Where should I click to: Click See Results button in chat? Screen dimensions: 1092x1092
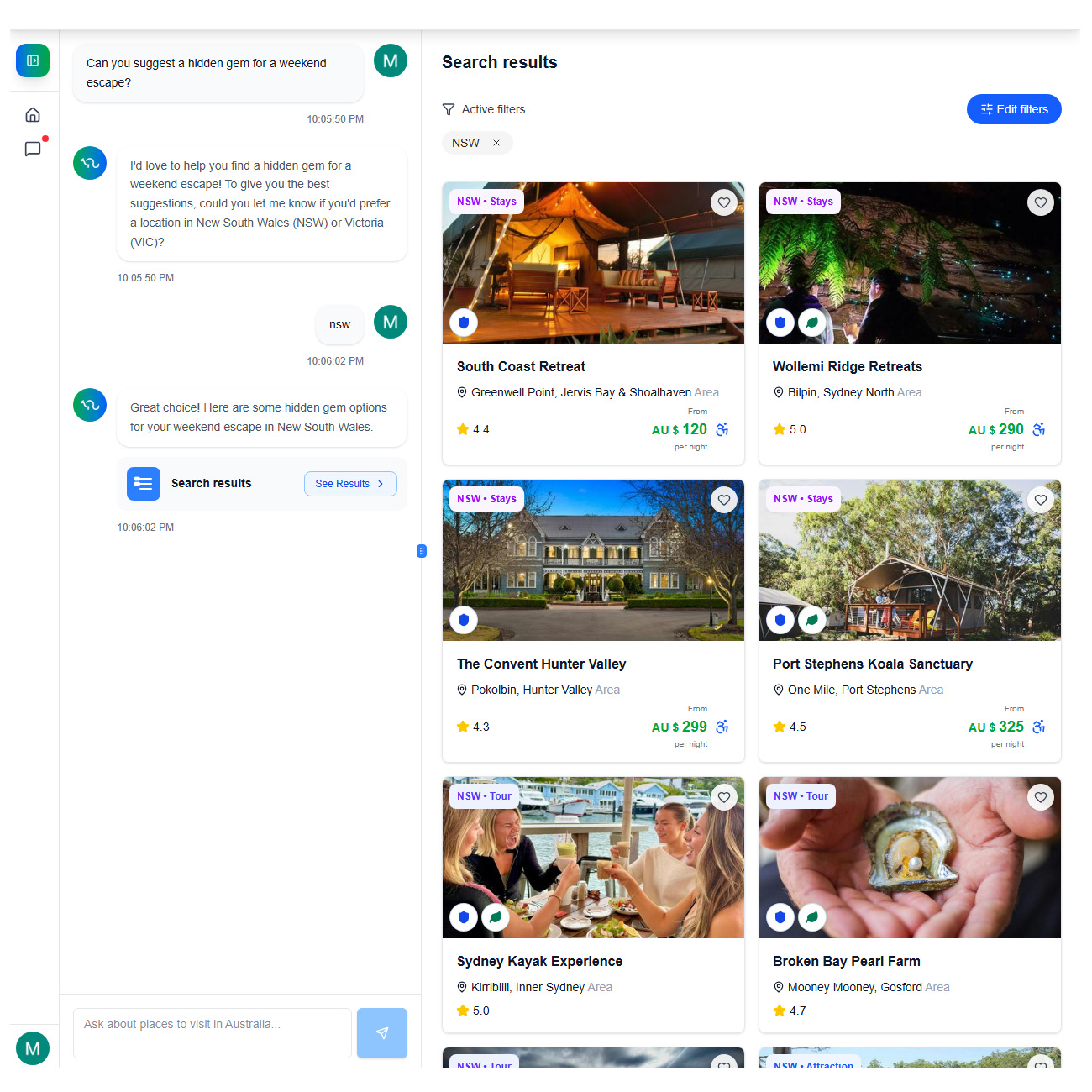point(350,484)
